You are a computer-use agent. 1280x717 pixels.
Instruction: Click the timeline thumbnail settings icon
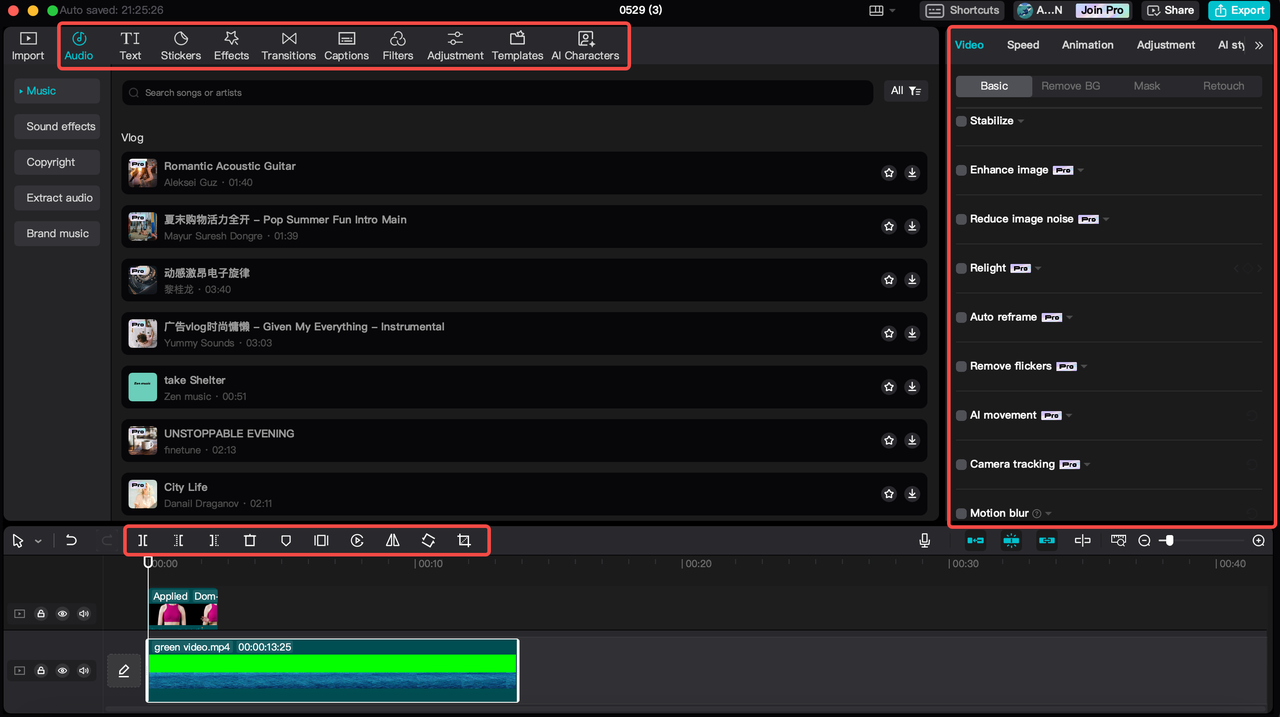[x=1118, y=540]
